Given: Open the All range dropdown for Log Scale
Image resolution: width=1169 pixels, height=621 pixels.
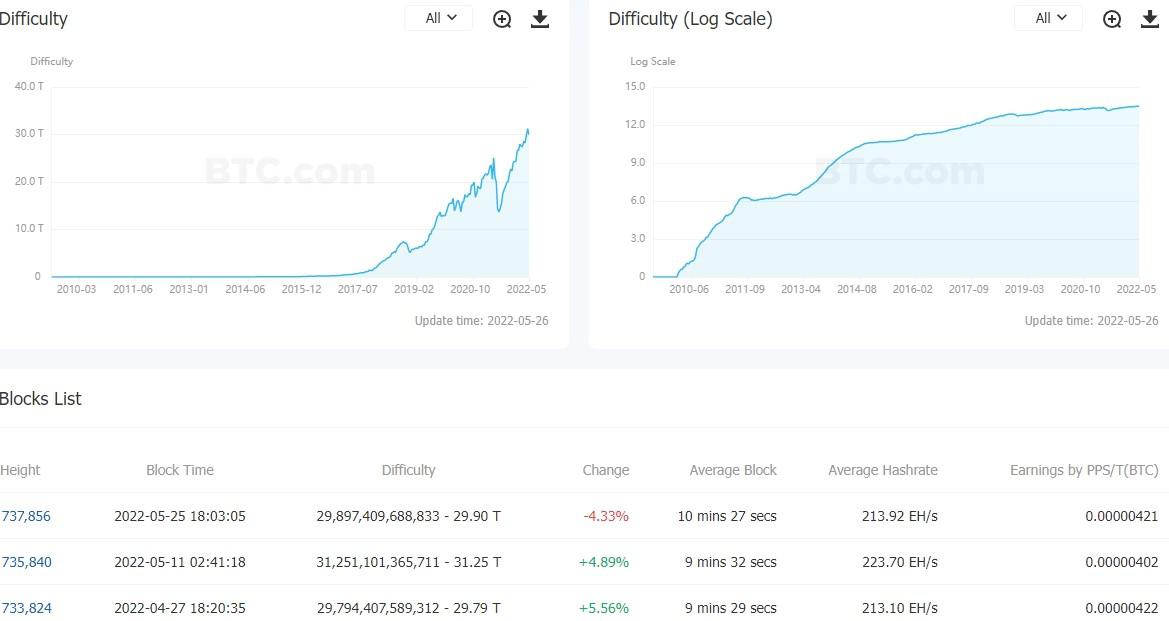Looking at the screenshot, I should [1049, 18].
